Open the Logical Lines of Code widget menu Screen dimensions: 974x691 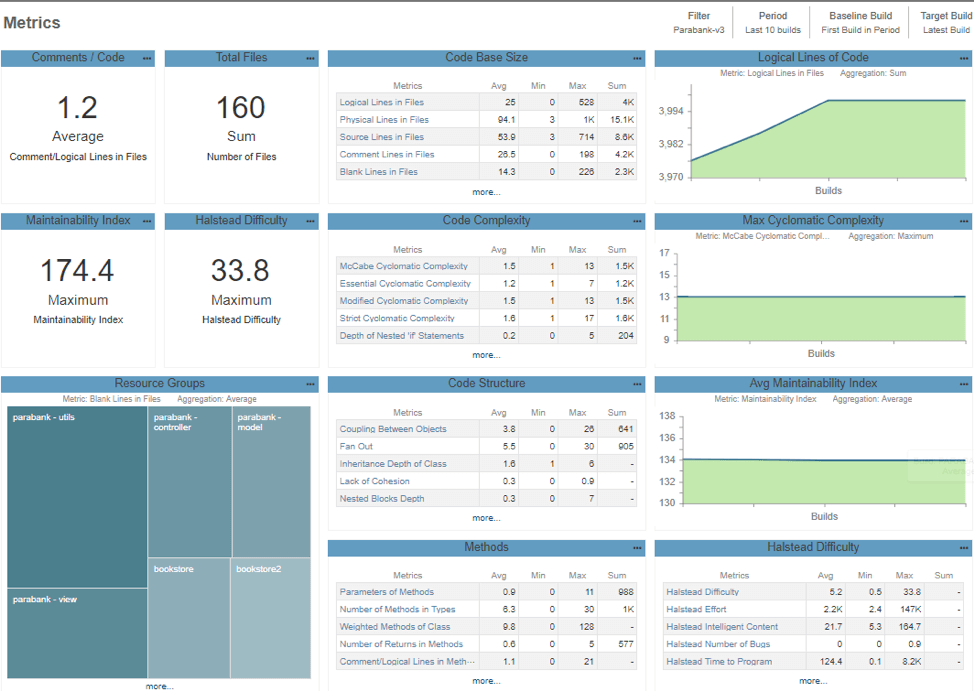(x=964, y=59)
